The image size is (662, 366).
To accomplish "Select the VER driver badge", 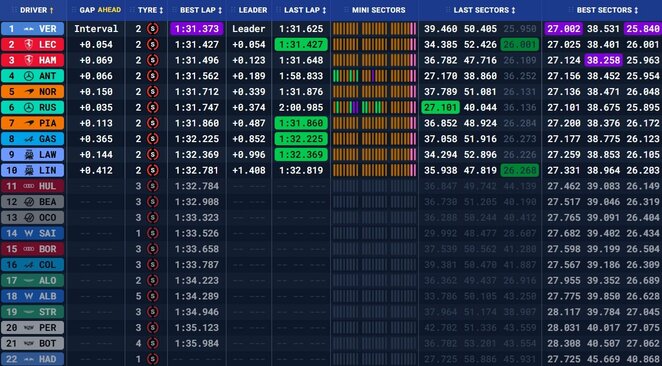I will 33,29.
